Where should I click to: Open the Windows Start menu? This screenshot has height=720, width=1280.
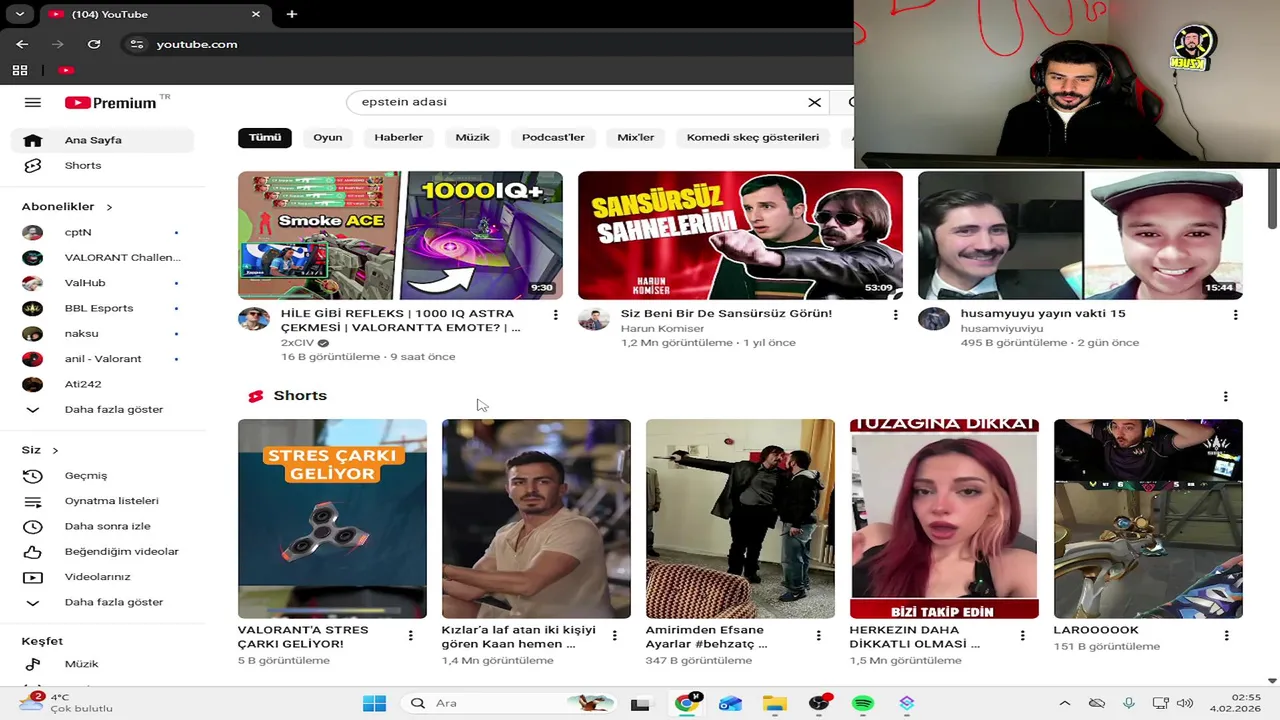click(x=374, y=703)
